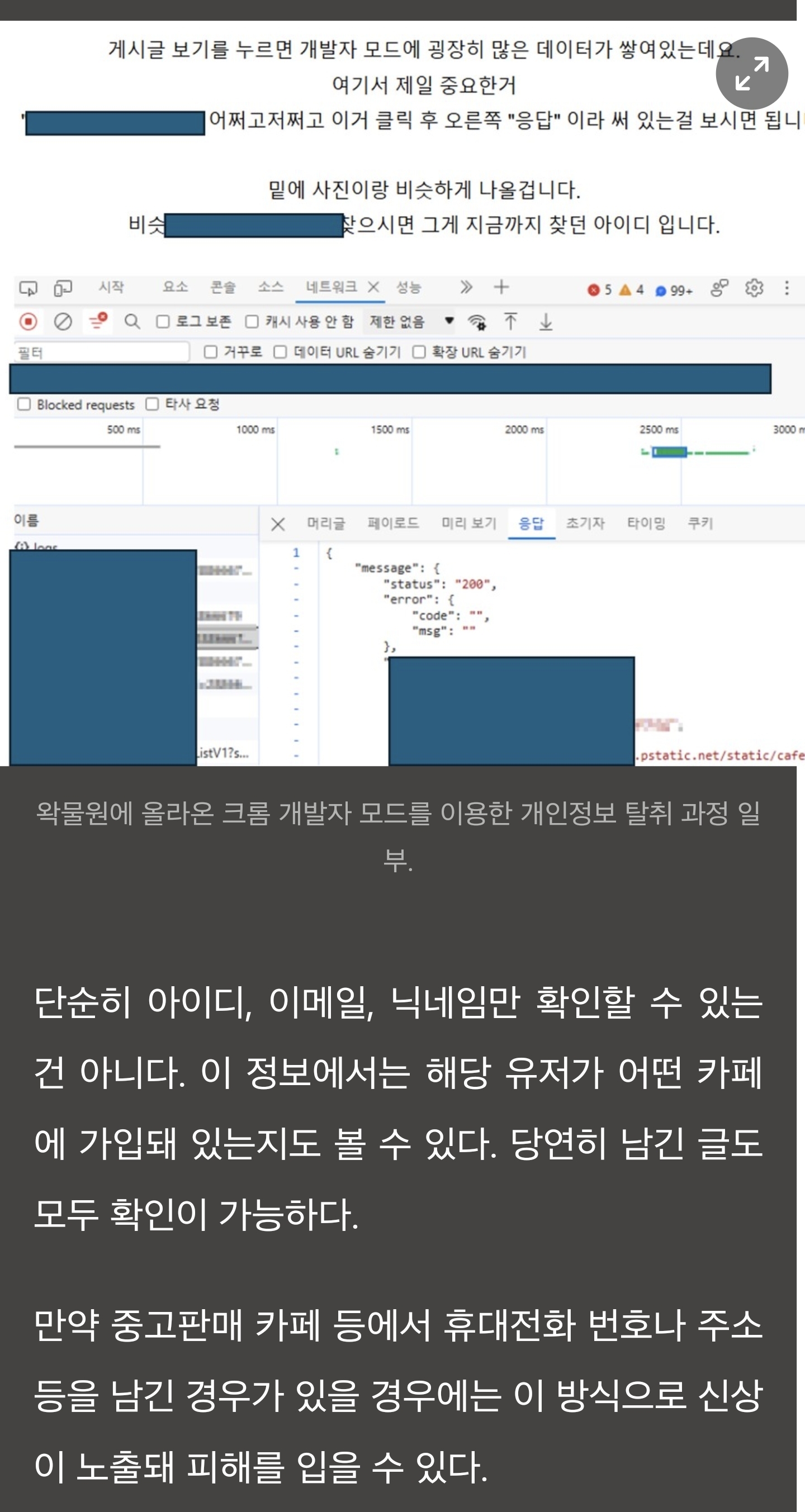Screen dimensions: 805x1512
Task: Click the red error count badge
Action: click(x=599, y=290)
